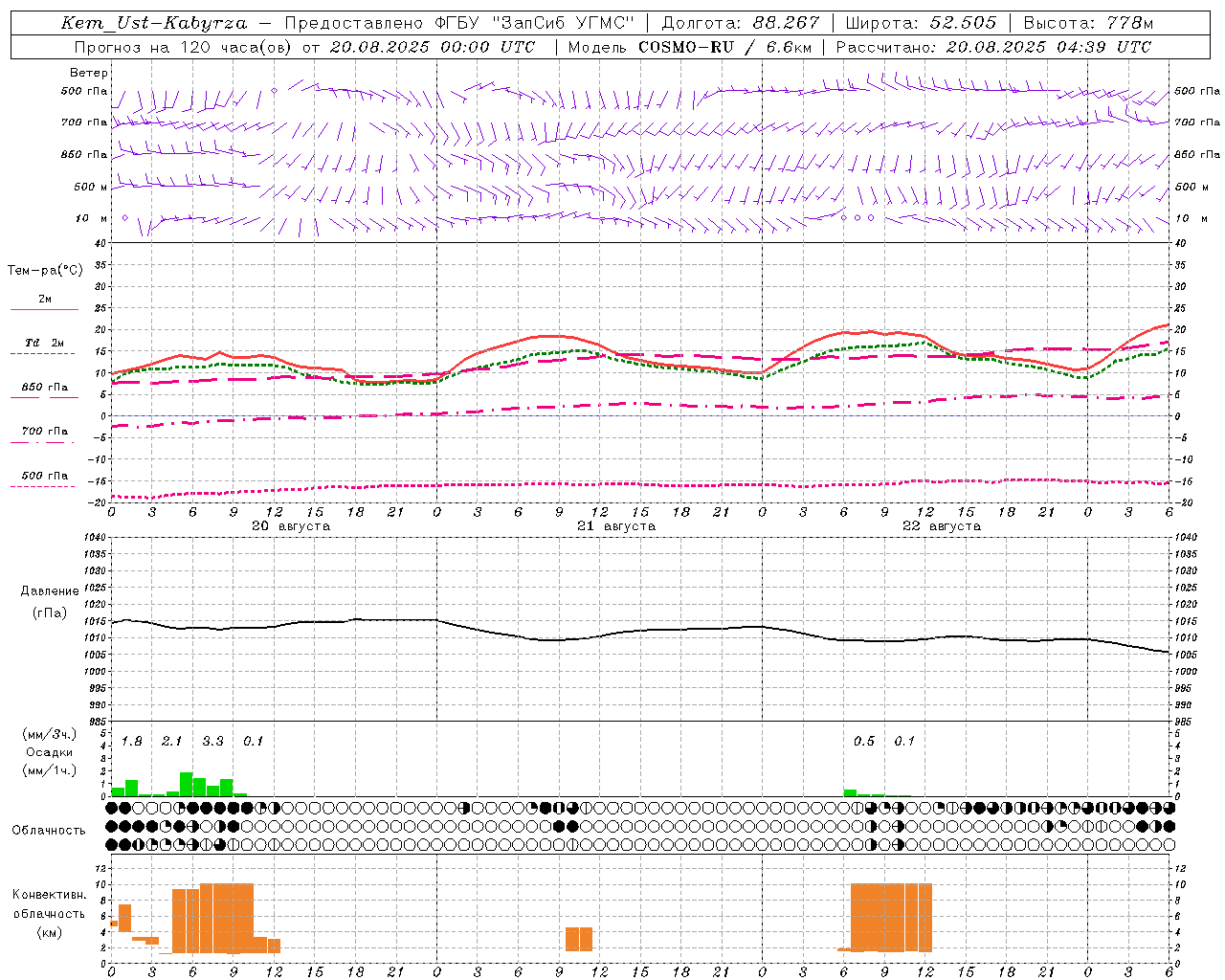Image resolution: width=1225 pixels, height=980 pixels.
Task: Click the precipitation total "2.1"
Action: tap(172, 742)
